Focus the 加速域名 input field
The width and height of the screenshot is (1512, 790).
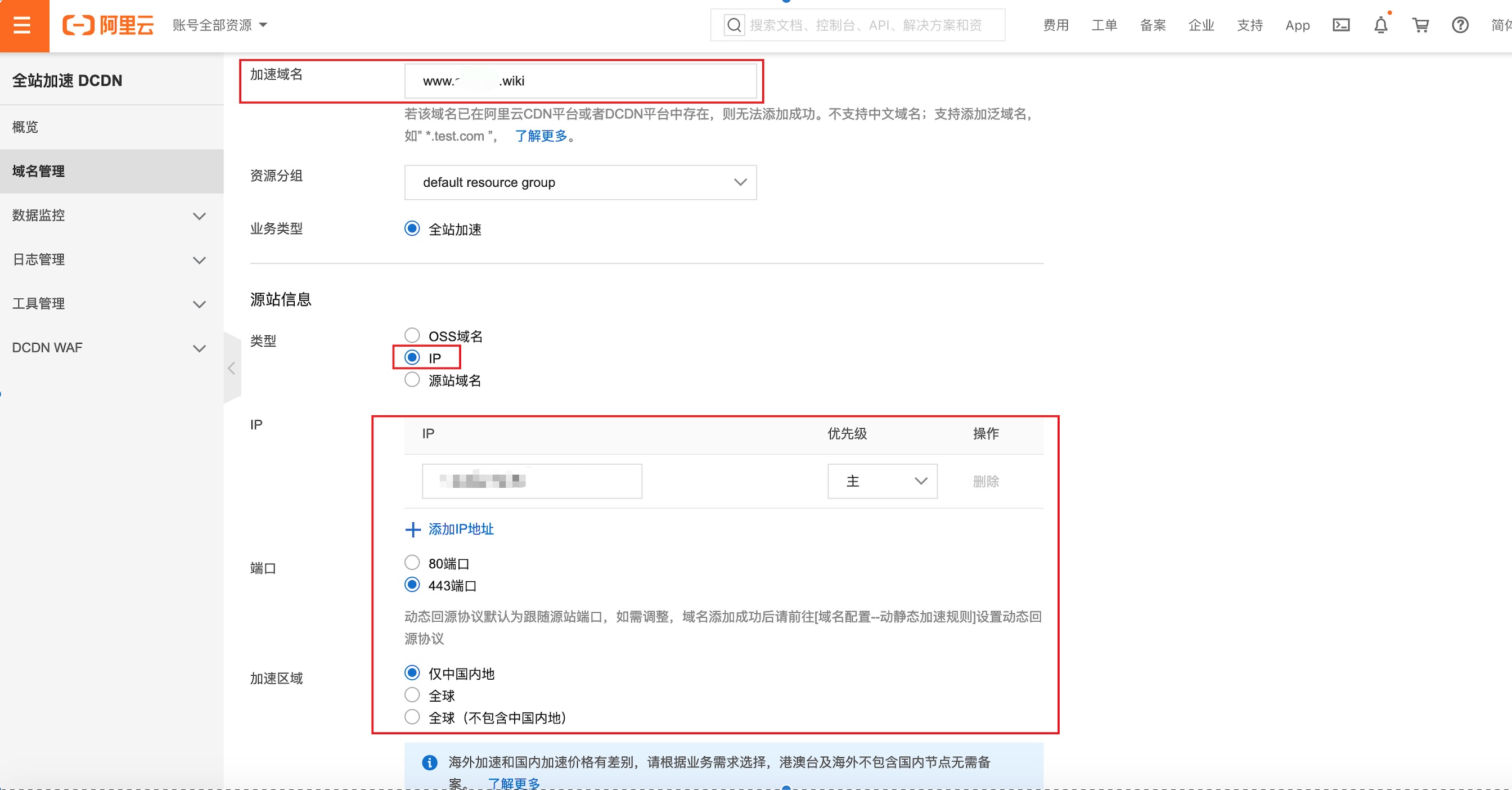pyautogui.click(x=580, y=81)
